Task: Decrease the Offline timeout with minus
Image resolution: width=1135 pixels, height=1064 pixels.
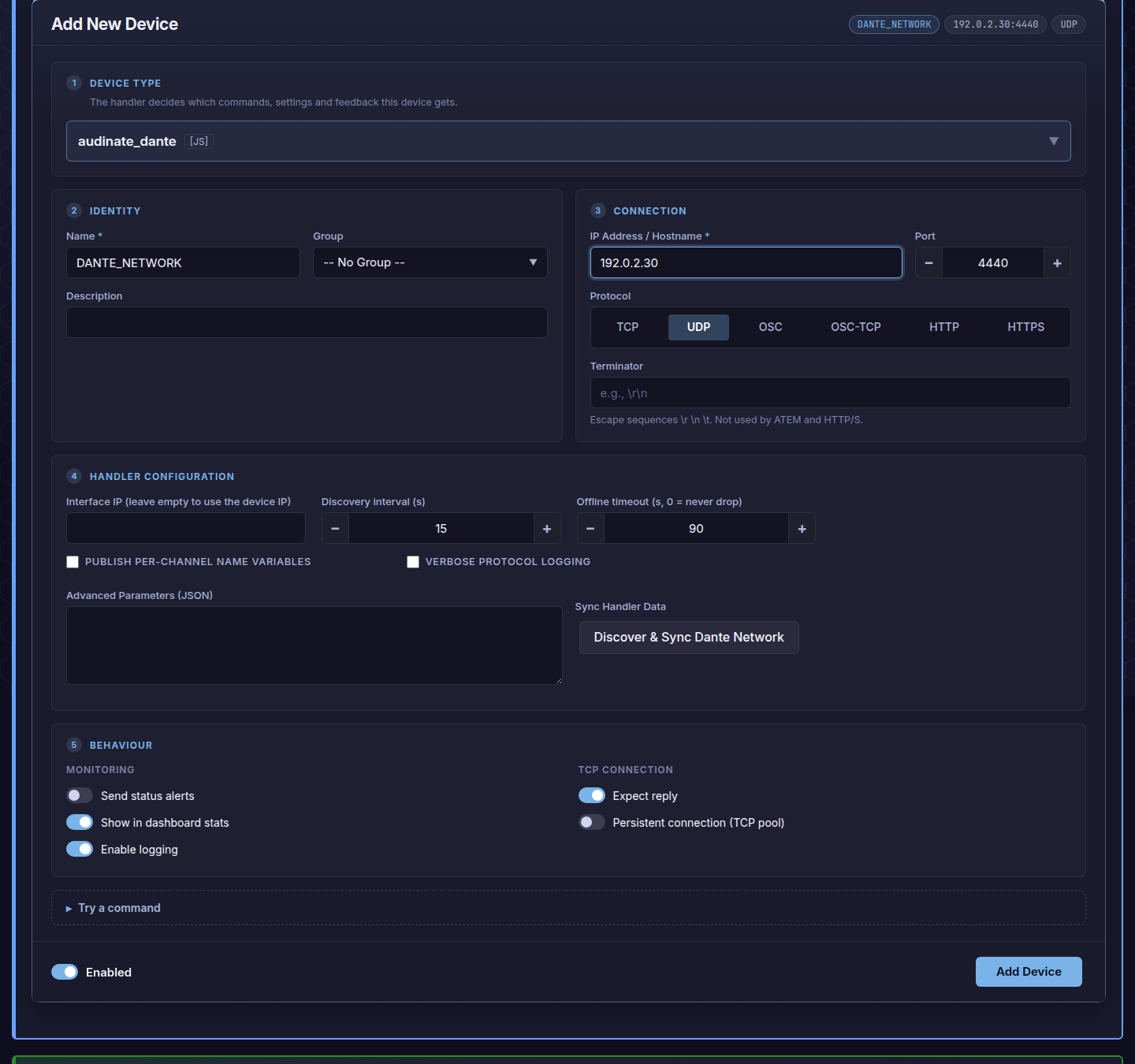Action: [x=590, y=528]
